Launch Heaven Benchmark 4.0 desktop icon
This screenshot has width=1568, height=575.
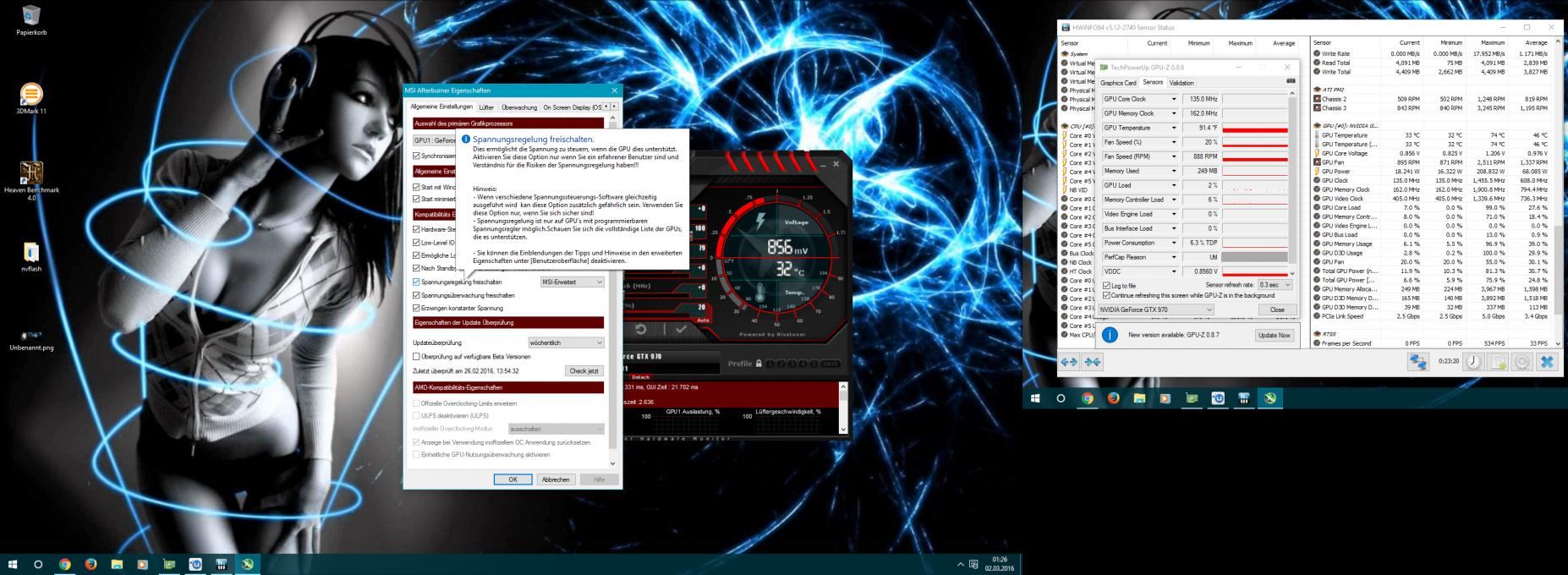pyautogui.click(x=31, y=179)
